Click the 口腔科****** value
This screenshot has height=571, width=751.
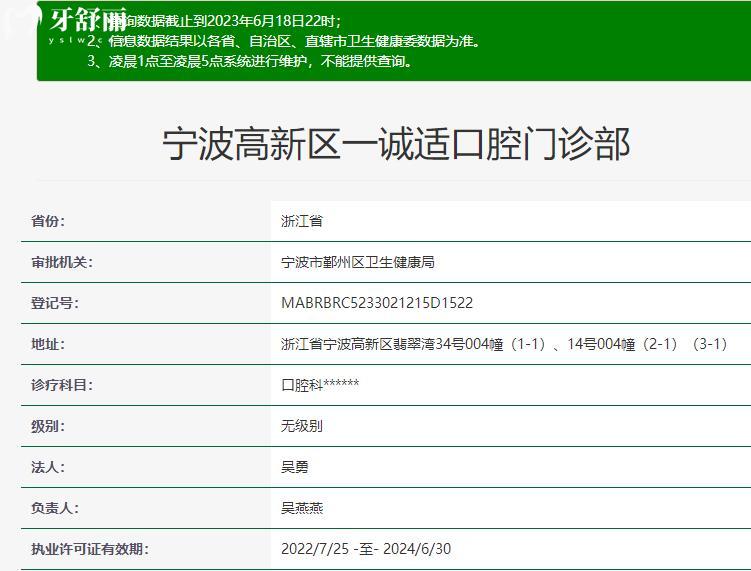[320, 385]
